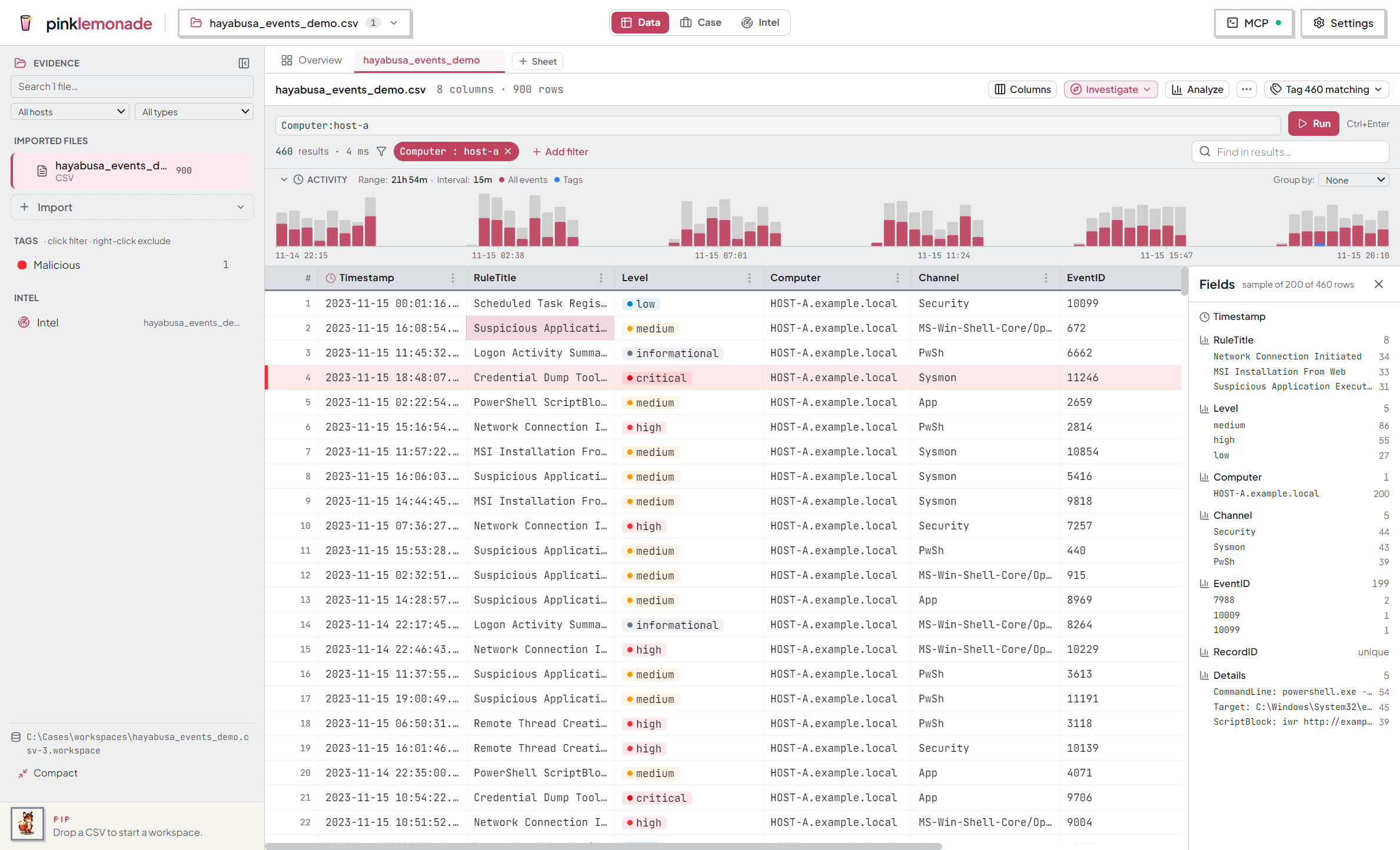Click the Find in results search field
The height and width of the screenshot is (850, 1400).
point(1291,152)
